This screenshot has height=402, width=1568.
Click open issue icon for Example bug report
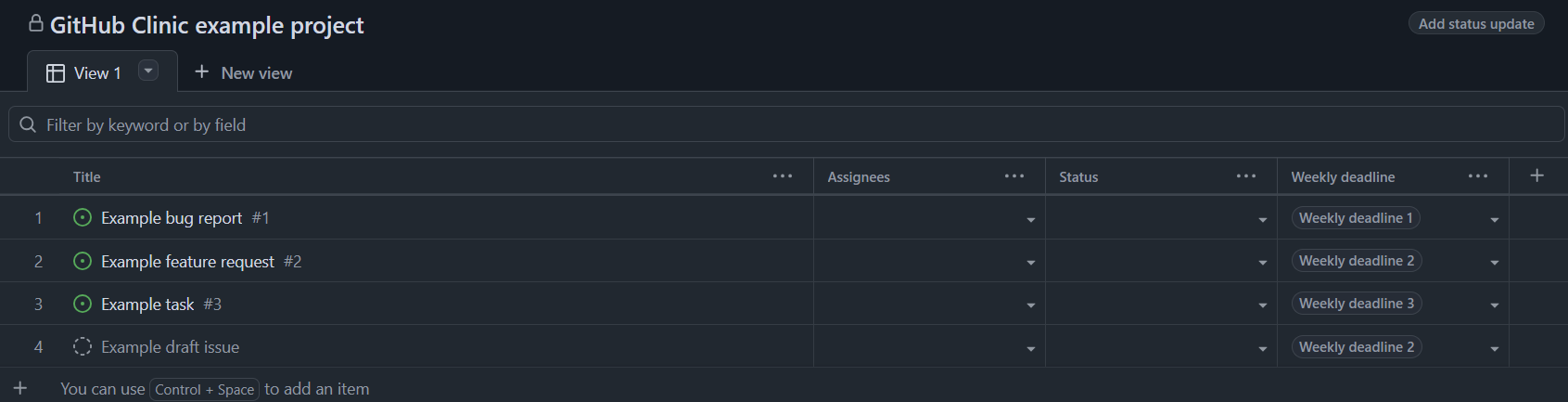[x=83, y=218]
